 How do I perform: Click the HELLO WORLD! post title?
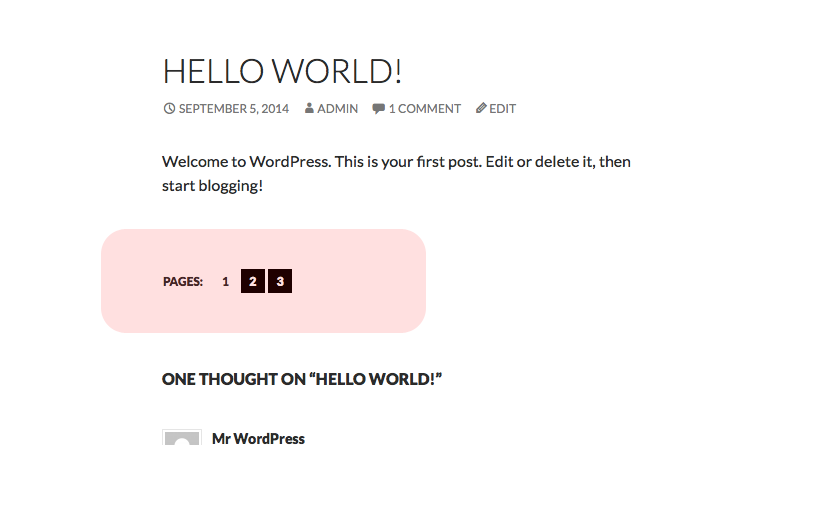pos(282,71)
